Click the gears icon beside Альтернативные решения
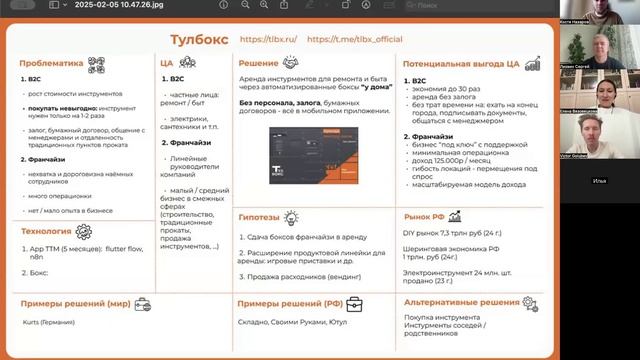The image size is (640, 360). pyautogui.click(x=531, y=304)
